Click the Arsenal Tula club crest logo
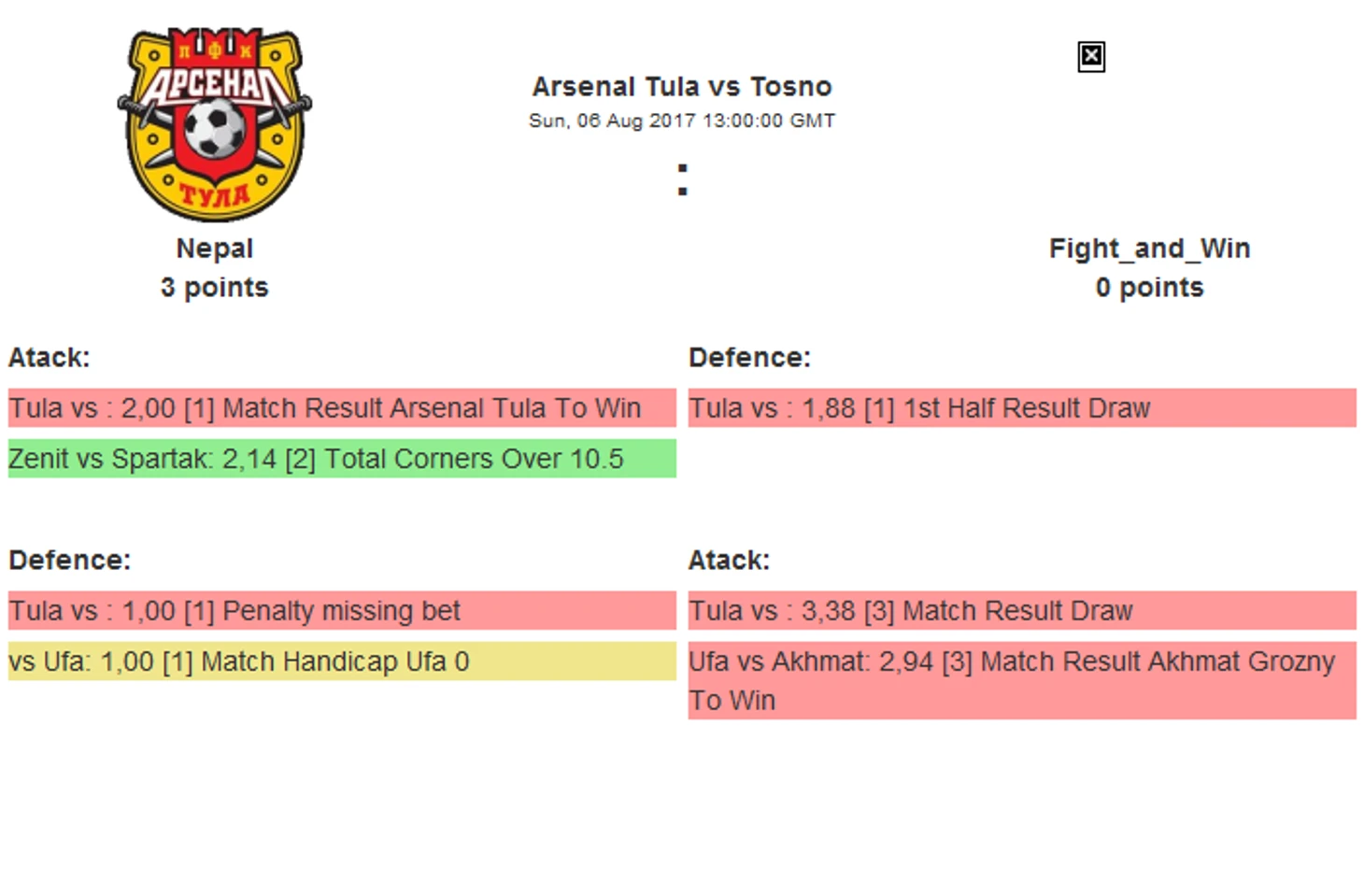 (214, 124)
